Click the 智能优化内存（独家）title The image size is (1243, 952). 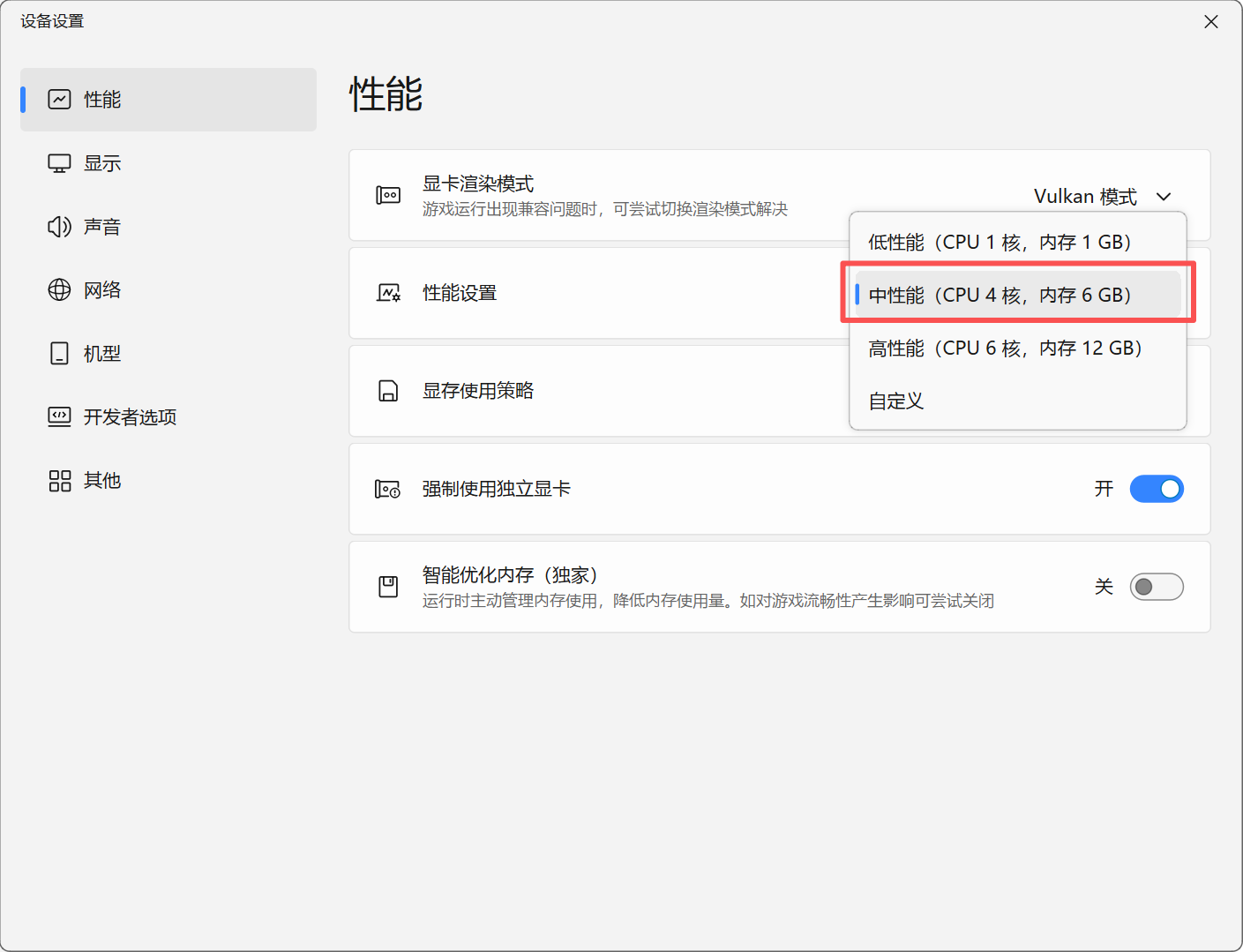pos(511,575)
